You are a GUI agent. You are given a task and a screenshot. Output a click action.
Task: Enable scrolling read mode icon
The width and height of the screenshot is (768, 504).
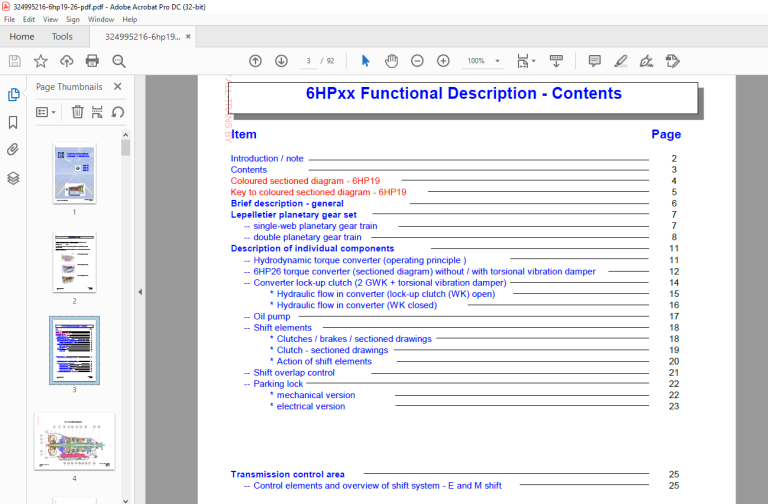[x=556, y=61]
